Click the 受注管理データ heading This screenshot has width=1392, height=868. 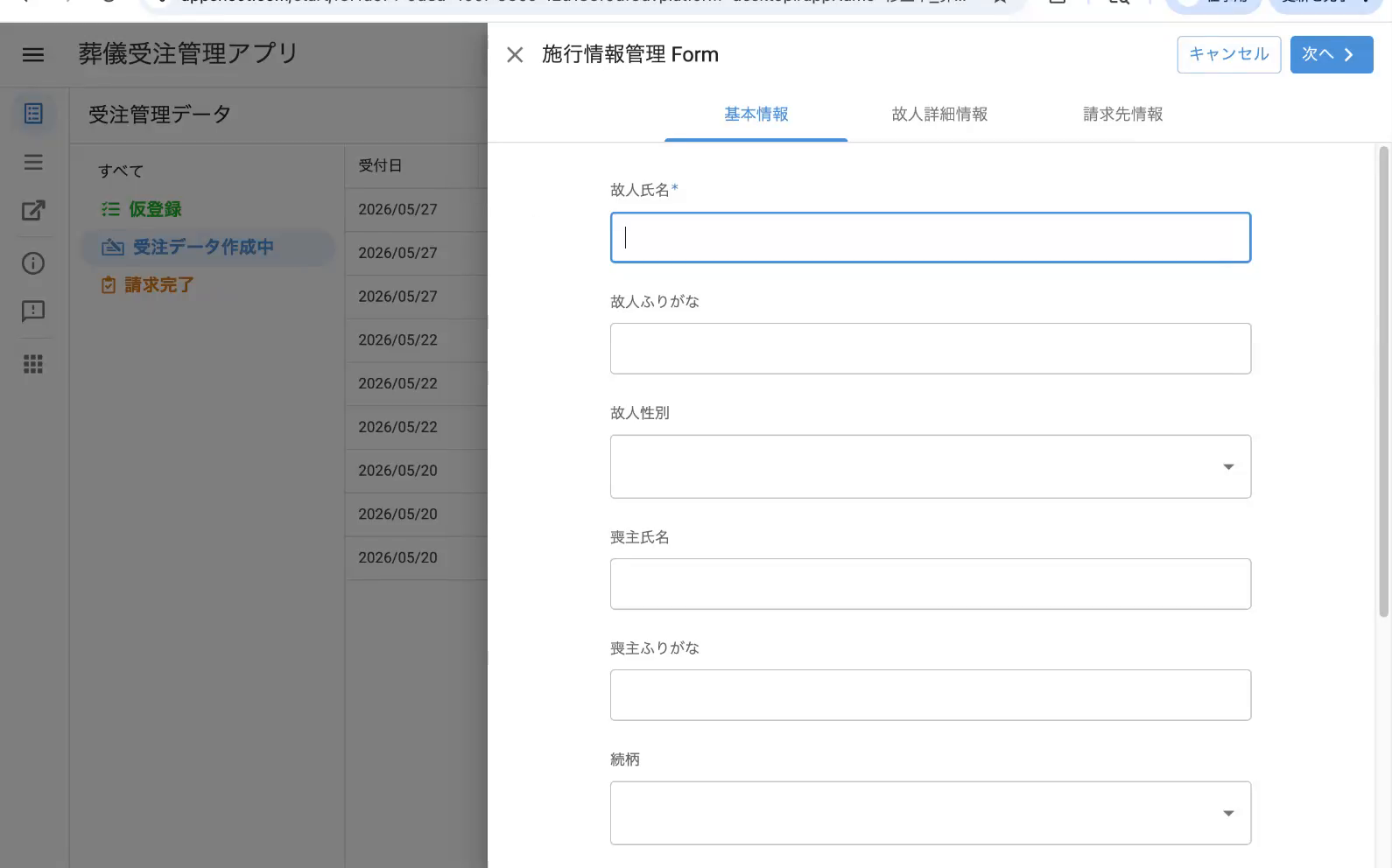tap(159, 115)
